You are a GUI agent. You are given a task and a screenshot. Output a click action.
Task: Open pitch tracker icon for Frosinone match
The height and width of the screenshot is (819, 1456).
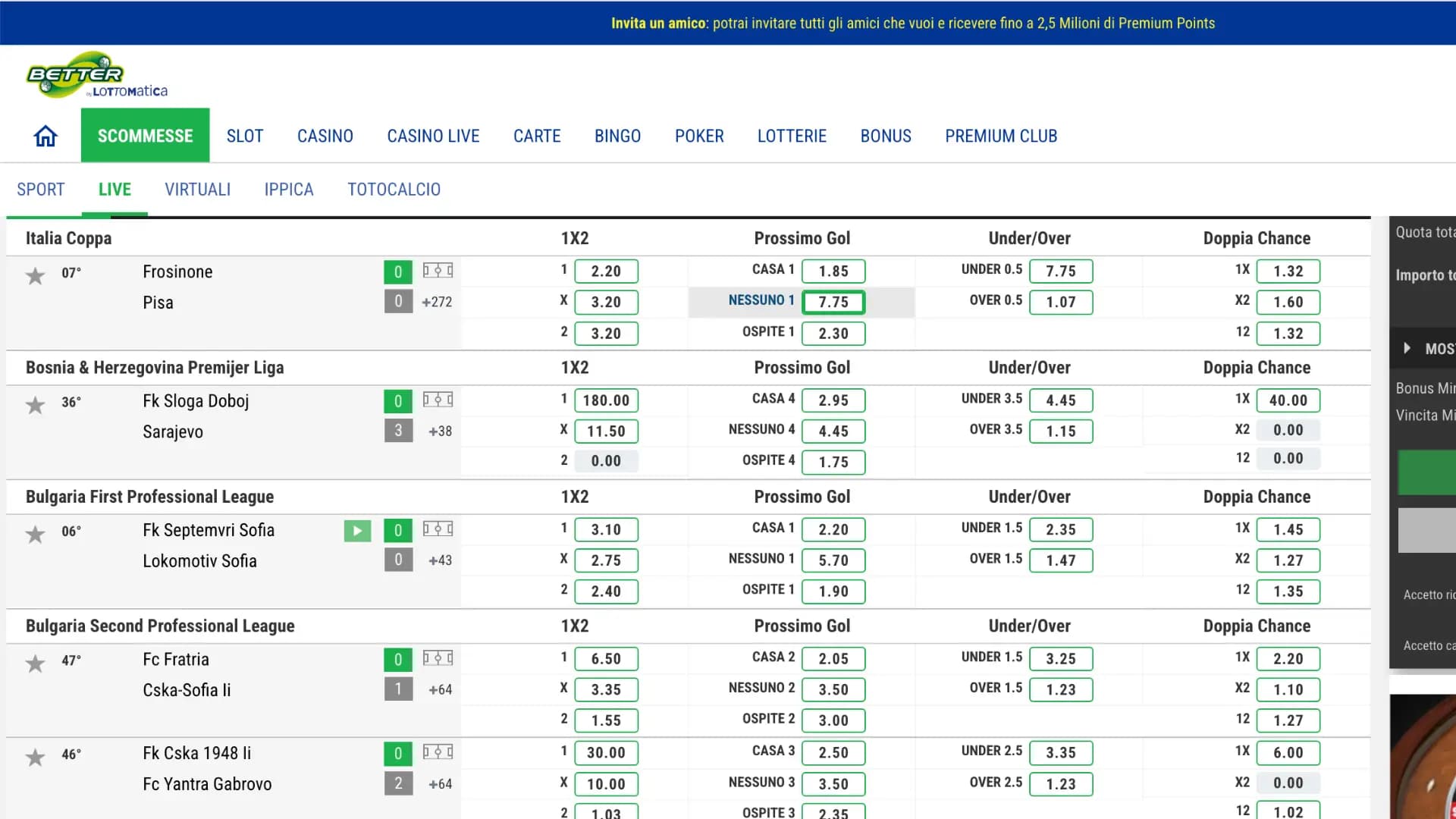tap(438, 271)
